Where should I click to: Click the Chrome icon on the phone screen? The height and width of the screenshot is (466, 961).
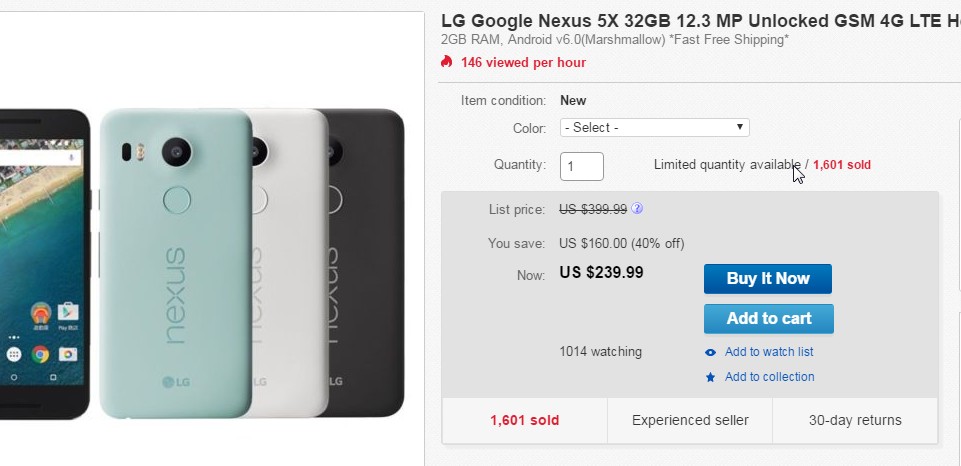pos(40,354)
